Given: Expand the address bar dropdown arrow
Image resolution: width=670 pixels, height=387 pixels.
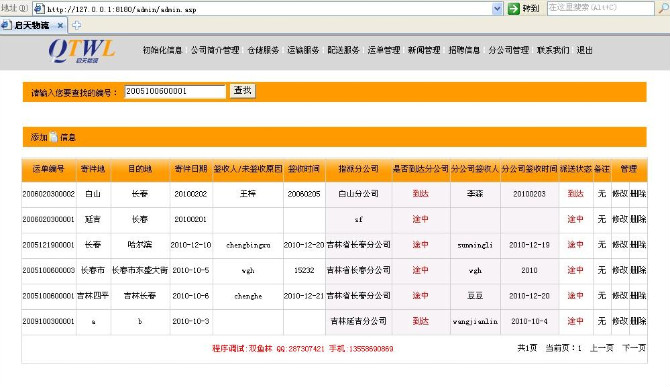Looking at the screenshot, I should click(497, 8).
